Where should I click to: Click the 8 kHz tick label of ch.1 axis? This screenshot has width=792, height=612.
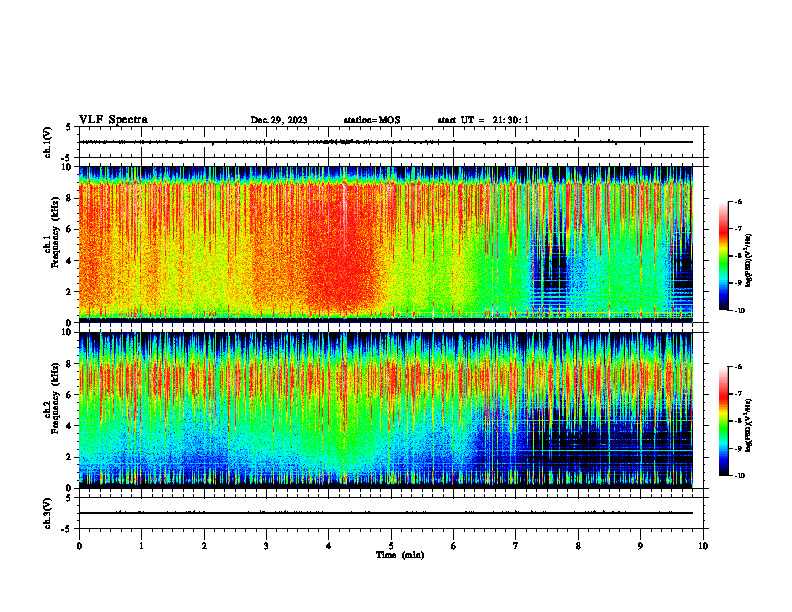tap(69, 198)
